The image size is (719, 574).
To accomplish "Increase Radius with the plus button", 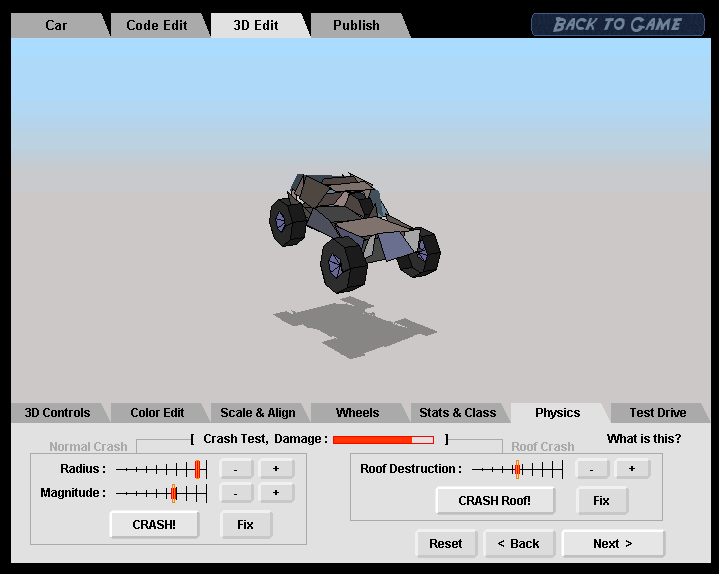I will (276, 469).
